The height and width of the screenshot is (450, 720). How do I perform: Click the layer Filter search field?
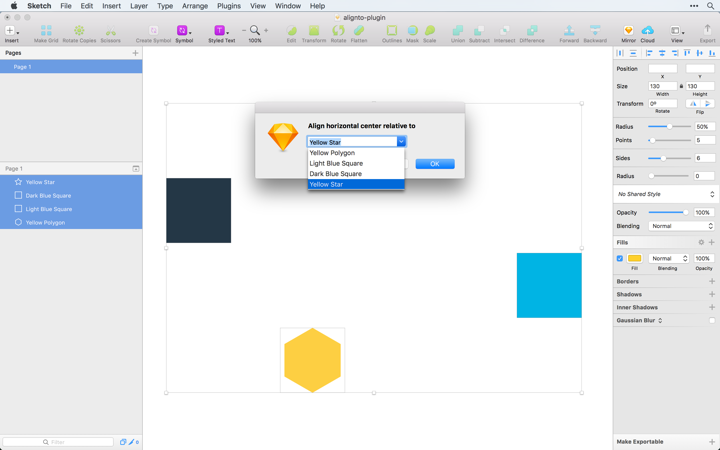click(x=58, y=442)
